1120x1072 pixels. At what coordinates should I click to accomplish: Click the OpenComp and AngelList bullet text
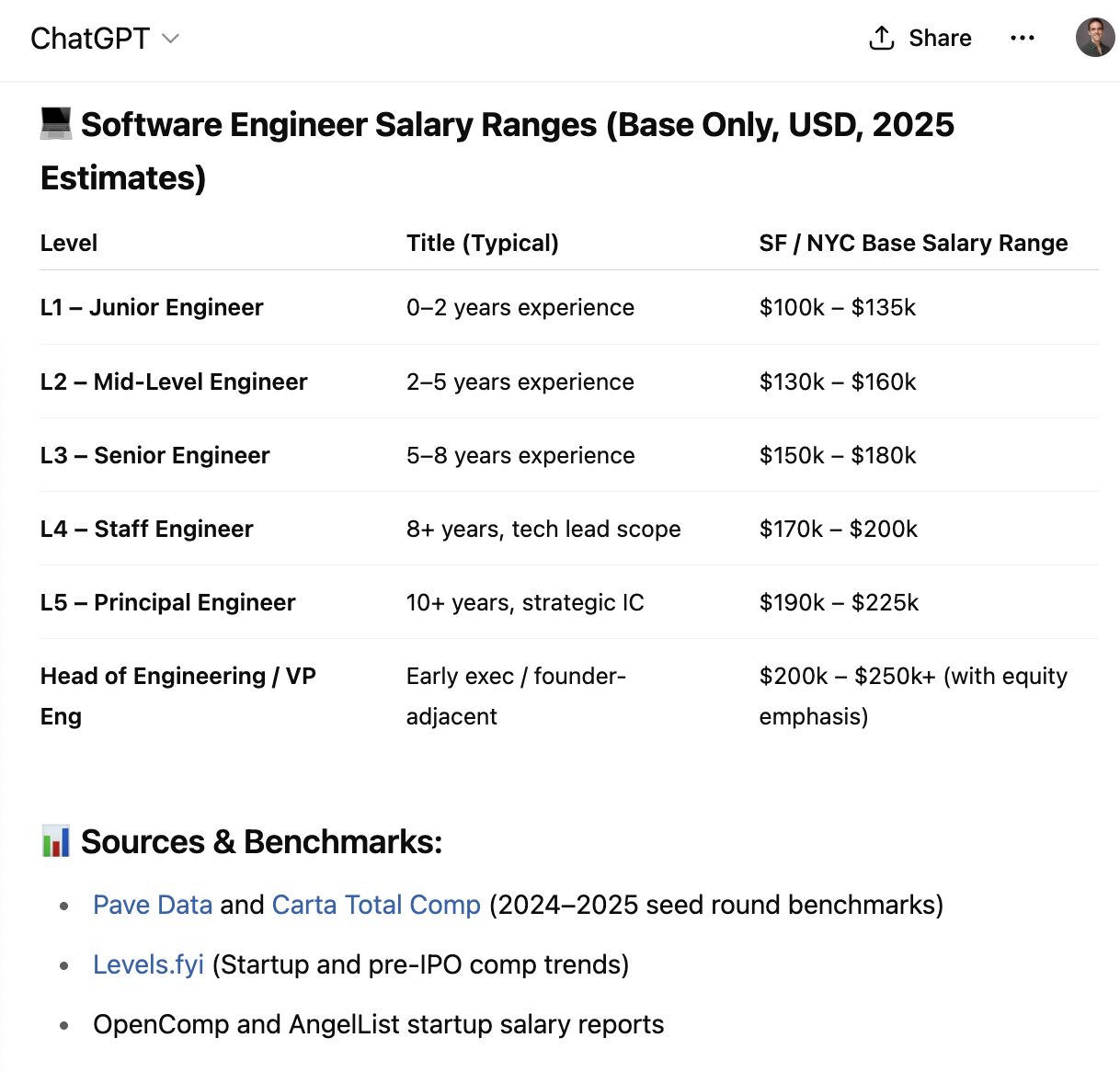378,1024
